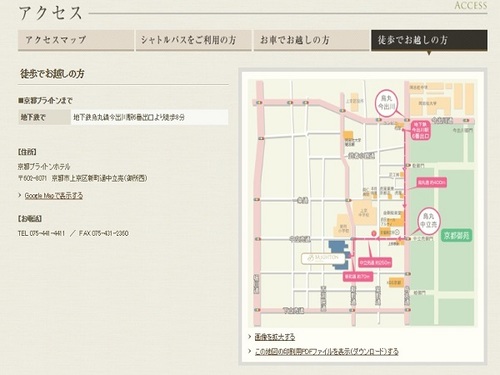Click the green 京都御苑 label on map

(x=457, y=236)
